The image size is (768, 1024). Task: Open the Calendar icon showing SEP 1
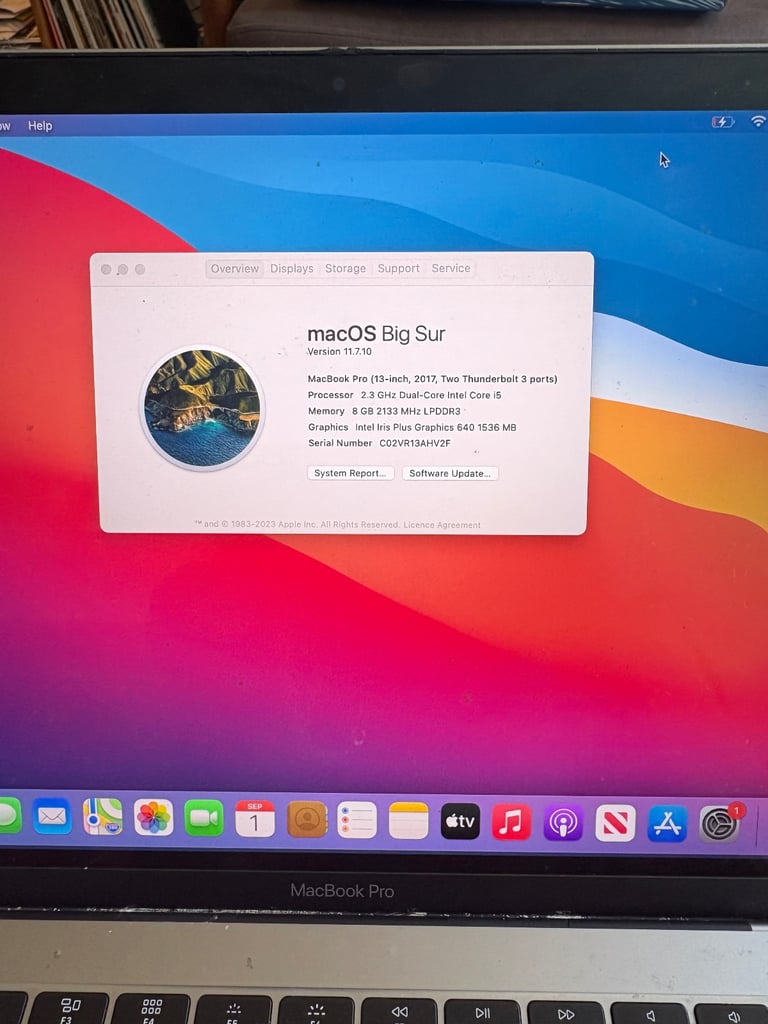(x=255, y=818)
